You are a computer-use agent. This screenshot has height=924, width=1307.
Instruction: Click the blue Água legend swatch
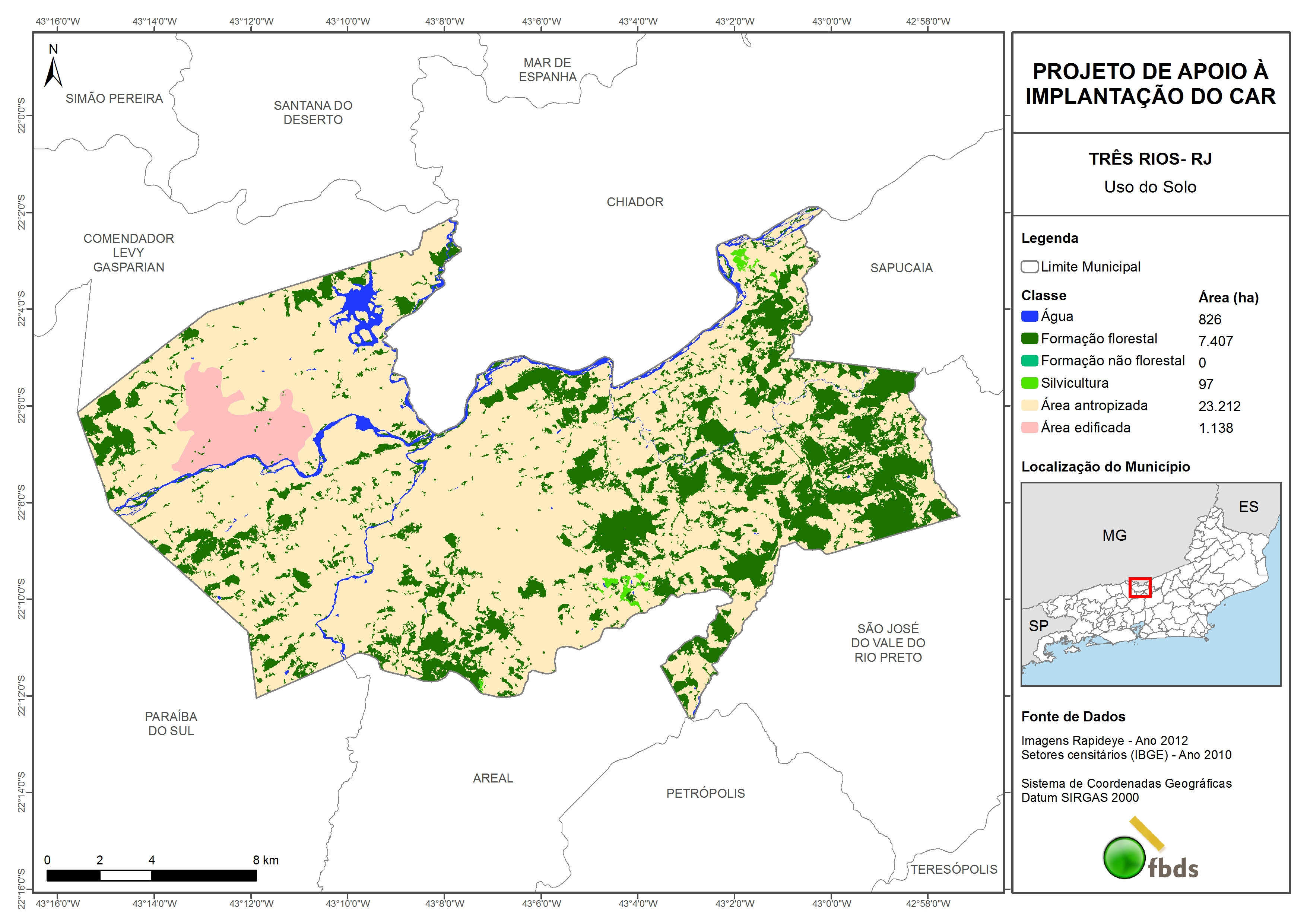[1029, 316]
